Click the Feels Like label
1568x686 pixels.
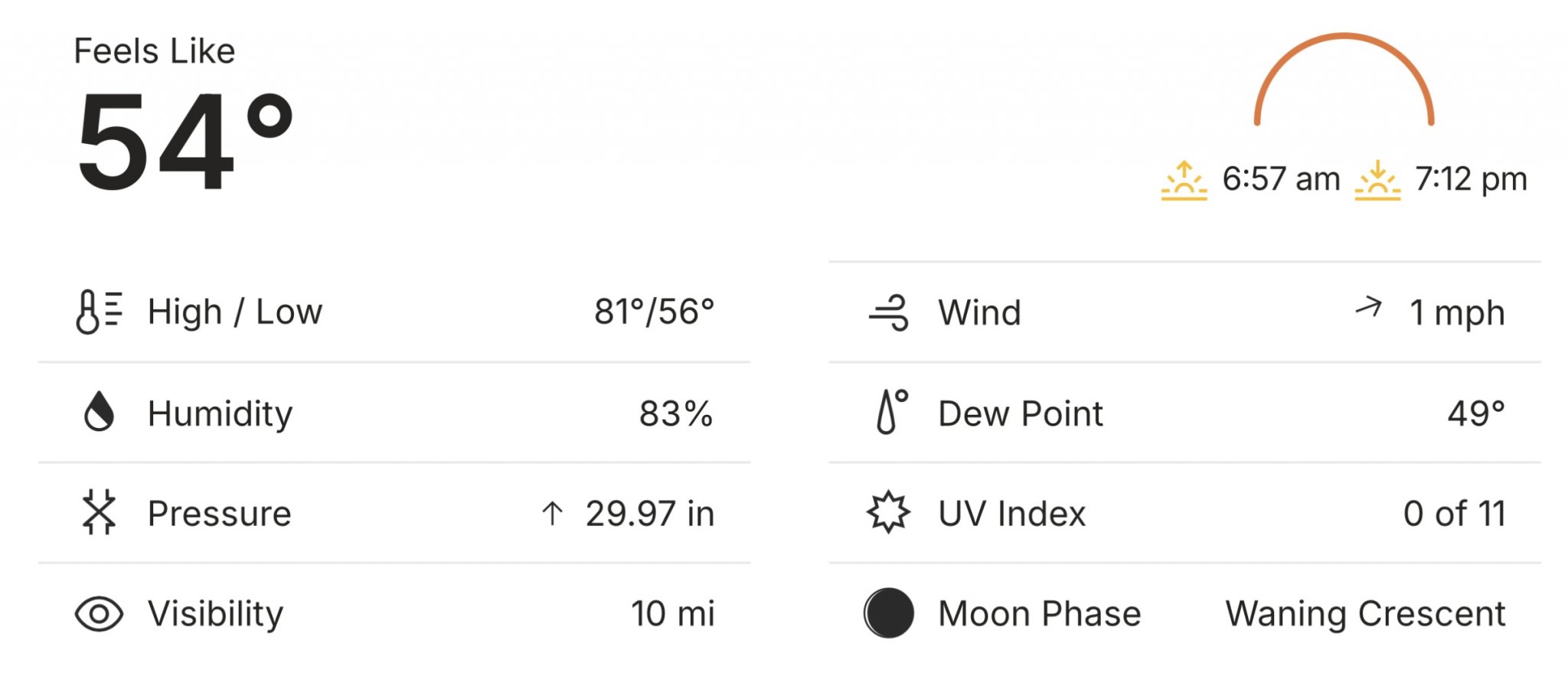coord(155,51)
